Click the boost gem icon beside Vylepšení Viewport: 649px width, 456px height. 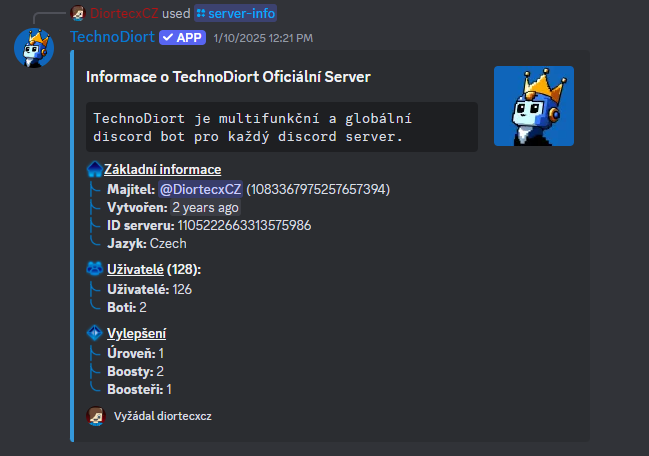pyautogui.click(x=95, y=334)
